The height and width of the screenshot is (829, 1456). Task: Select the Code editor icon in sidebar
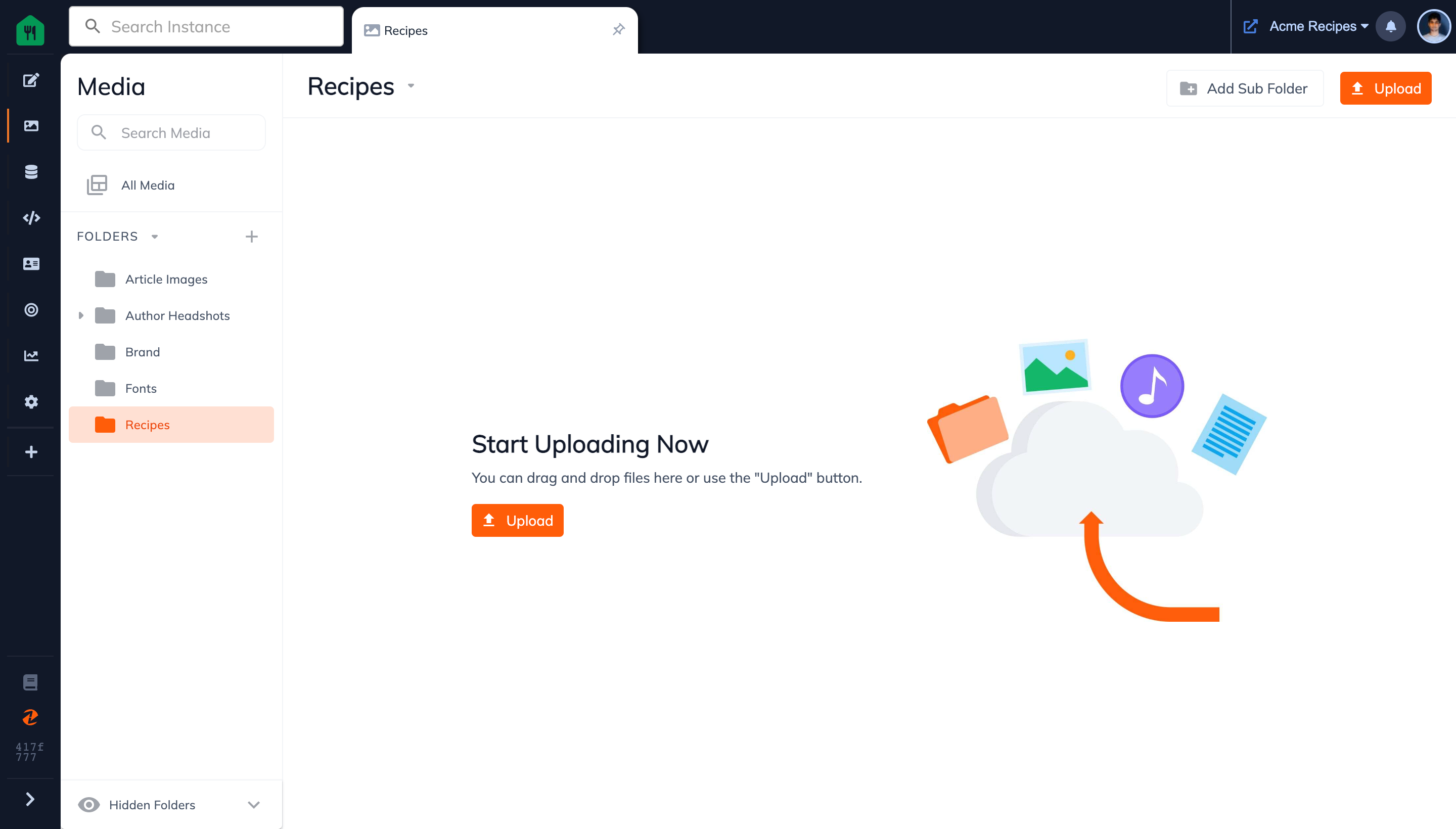coord(30,218)
